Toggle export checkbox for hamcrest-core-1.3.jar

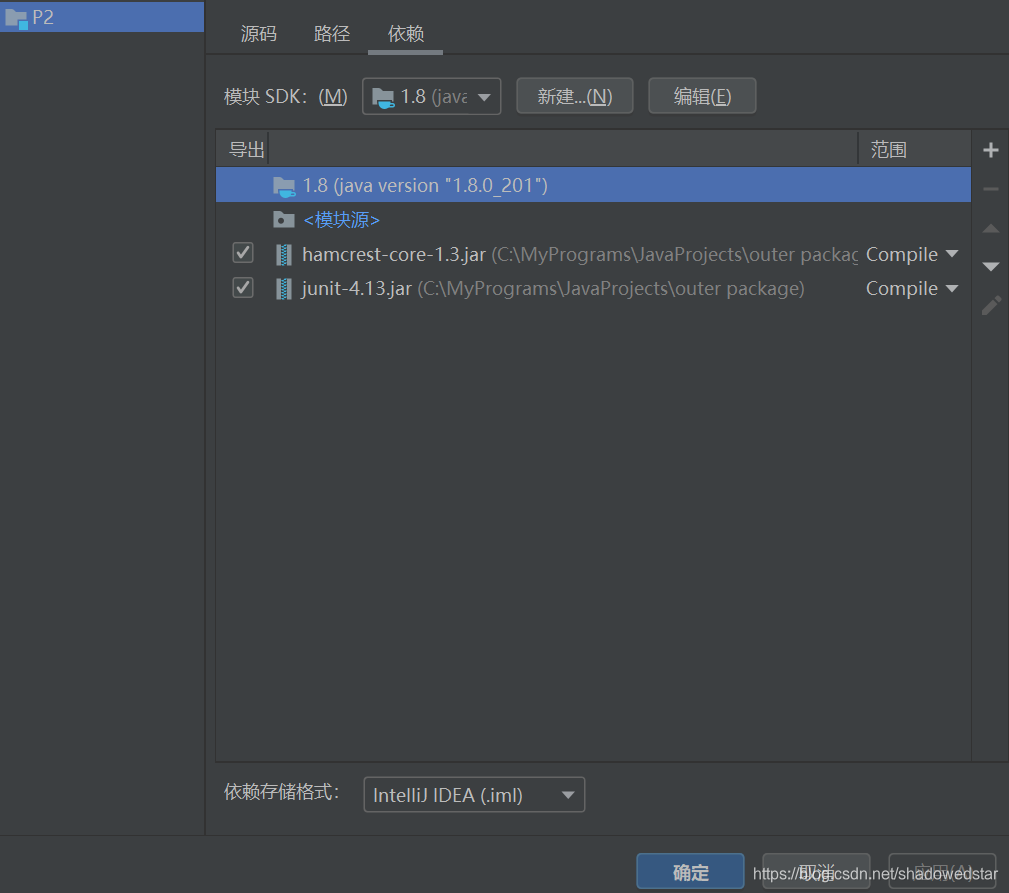(x=243, y=253)
